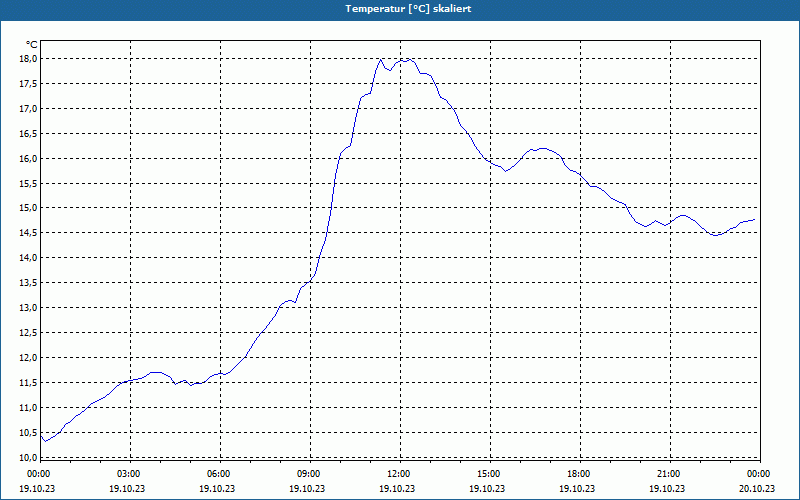Image resolution: width=800 pixels, height=500 pixels.
Task: Click the 14,5 y-axis value
Action: click(28, 233)
